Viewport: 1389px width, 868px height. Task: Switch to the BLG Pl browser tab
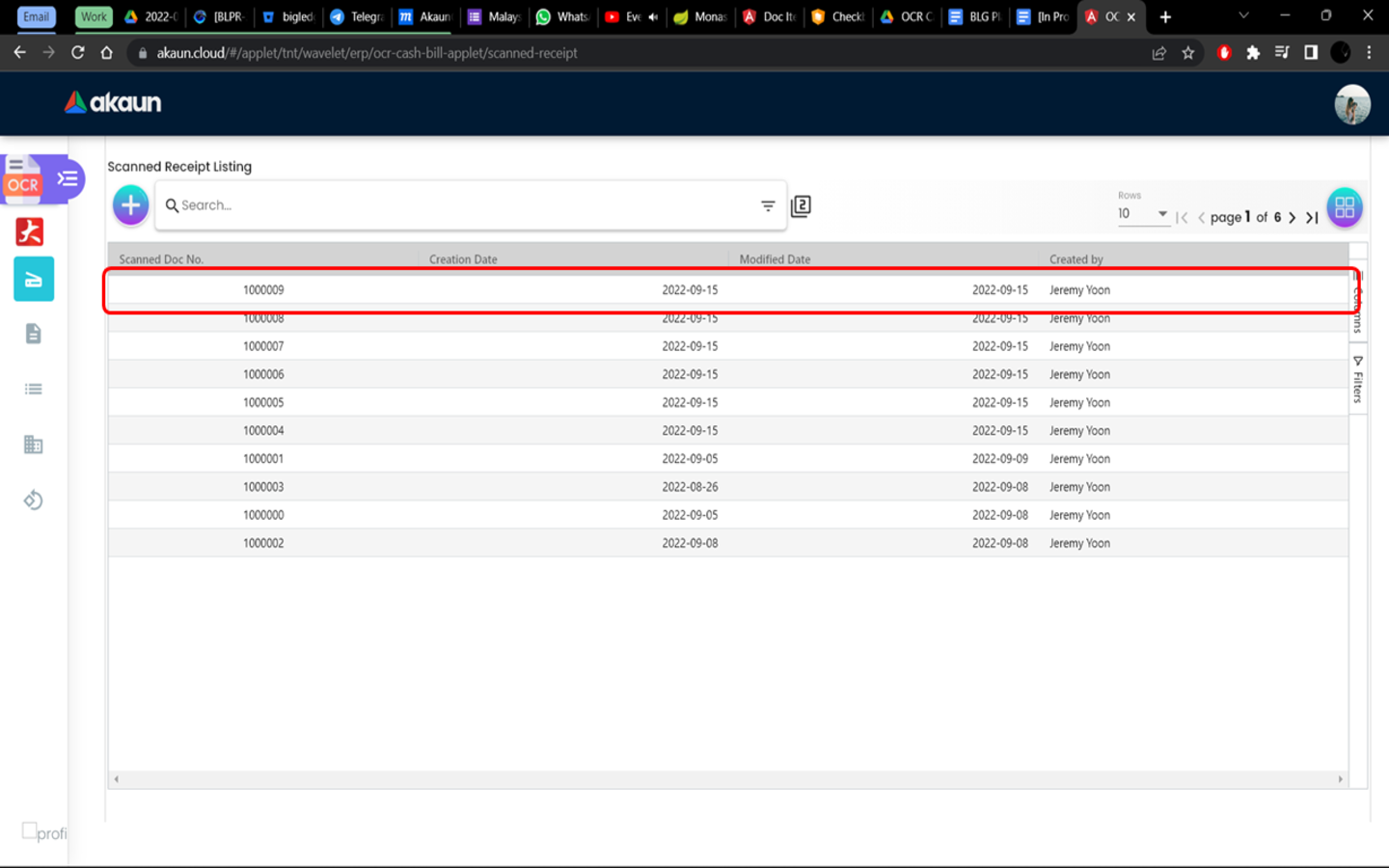coord(974,16)
